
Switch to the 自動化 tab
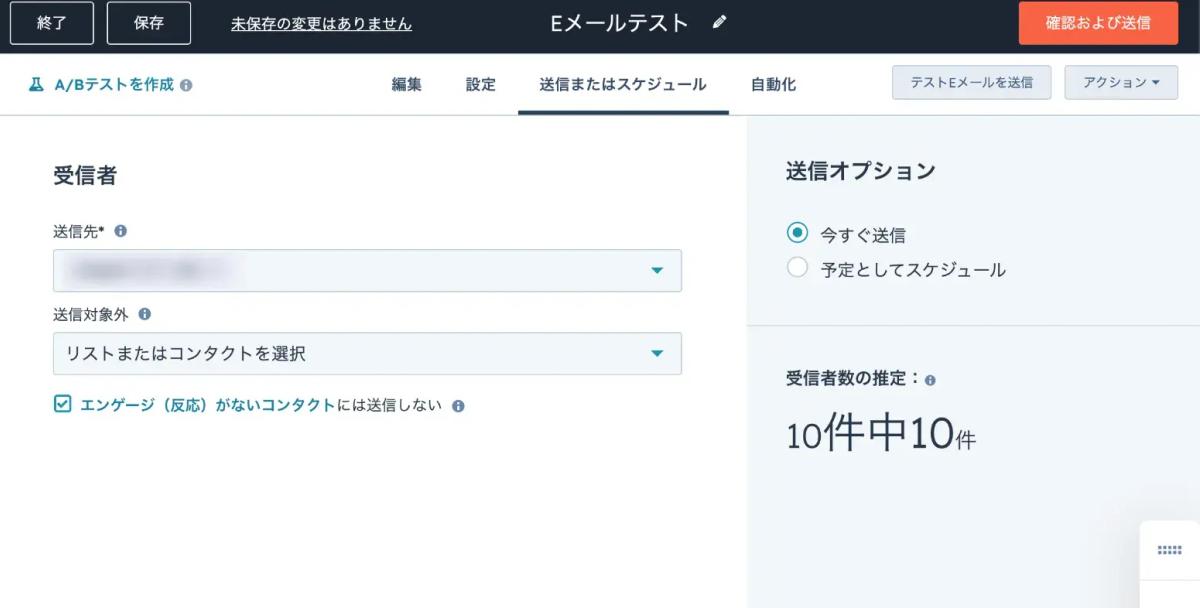[x=773, y=85]
